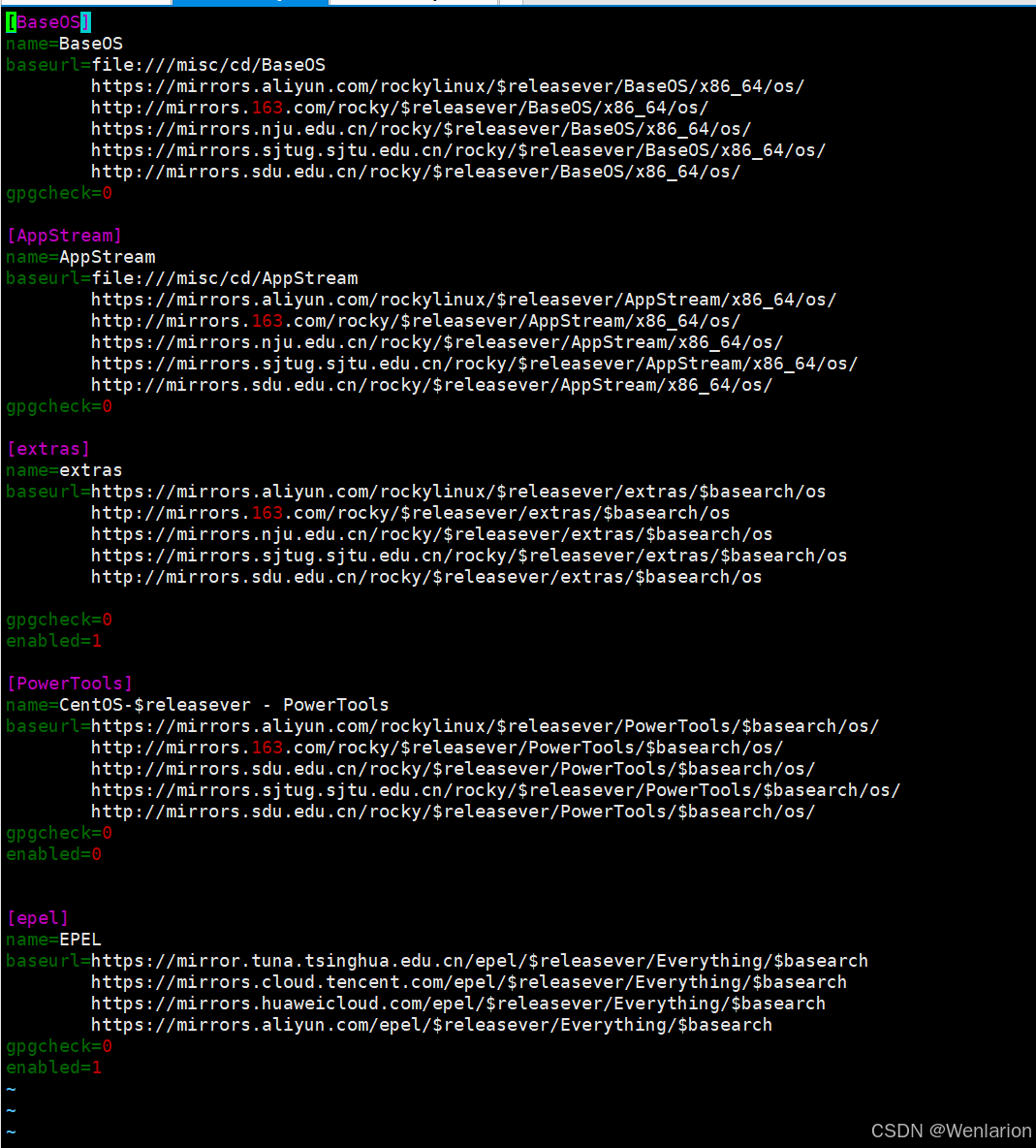The width and height of the screenshot is (1036, 1148).
Task: Select sdu.edu.cn extras mirror URL
Action: pos(426,577)
